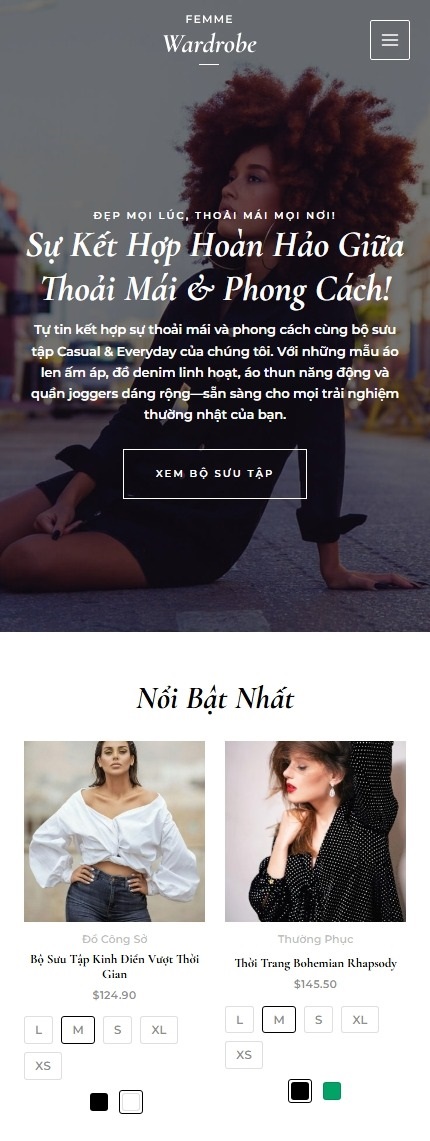Pick black color swatch for first product

(x=99, y=1102)
